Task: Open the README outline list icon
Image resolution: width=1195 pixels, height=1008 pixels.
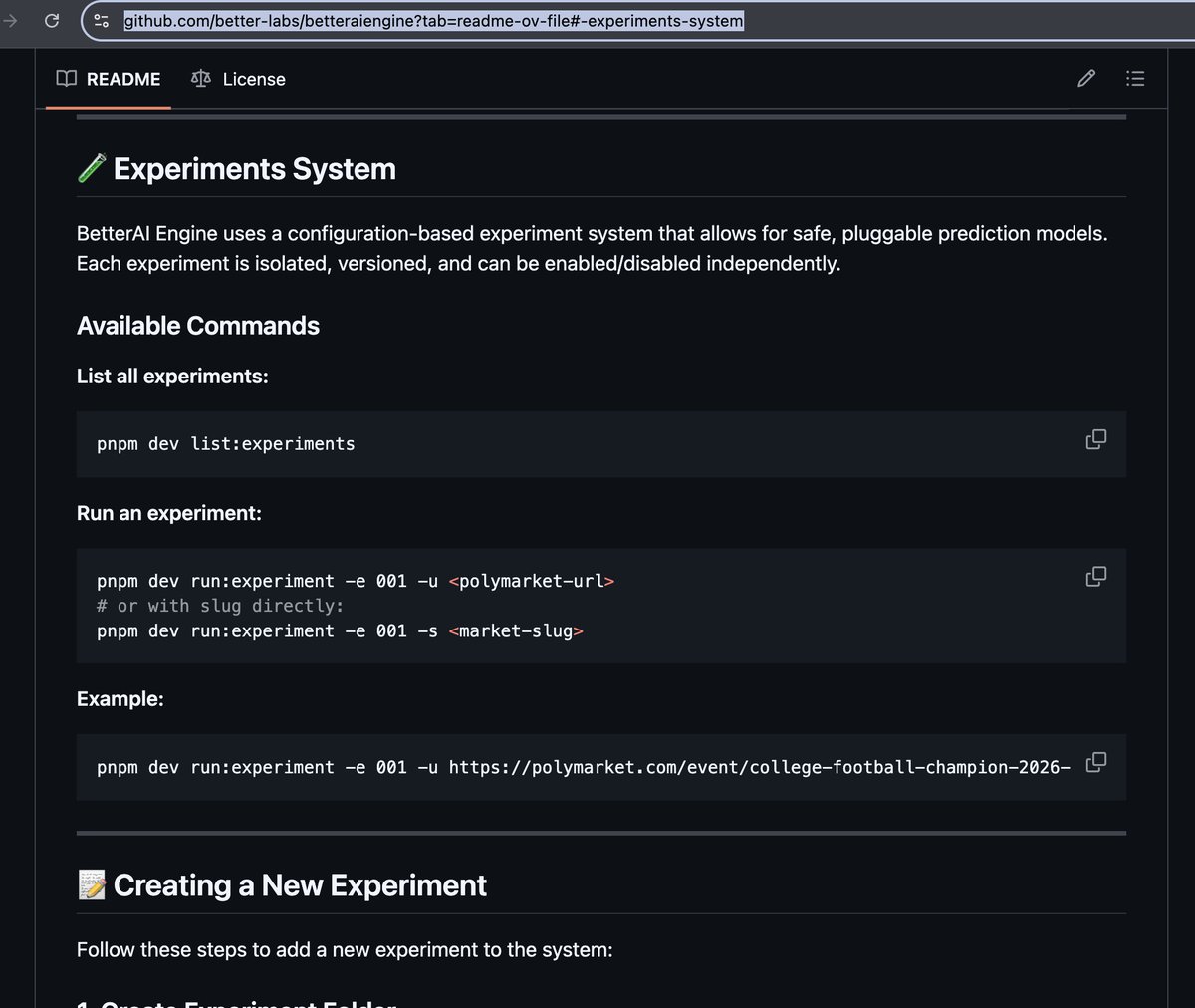Action: click(x=1135, y=78)
